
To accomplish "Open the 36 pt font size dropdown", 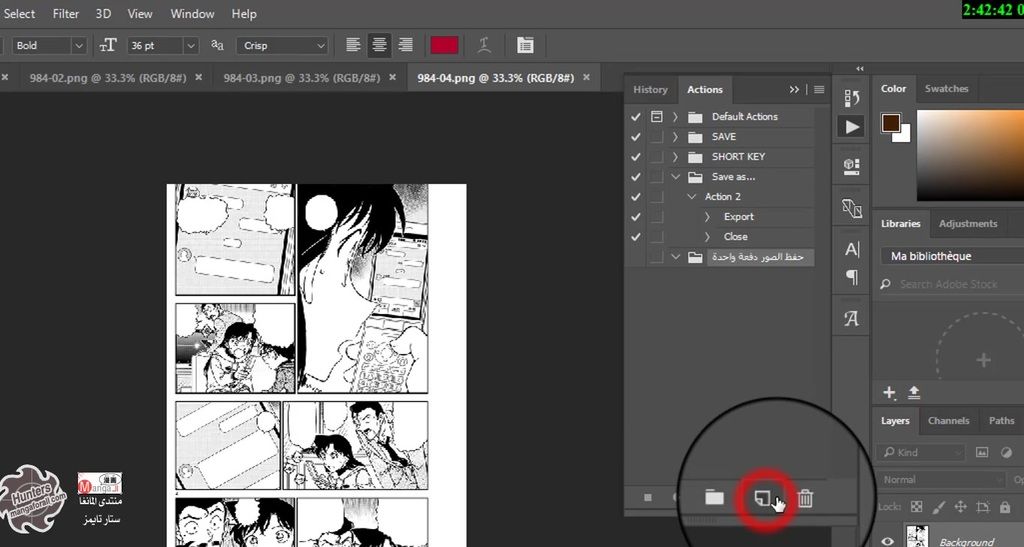I will (x=191, y=46).
